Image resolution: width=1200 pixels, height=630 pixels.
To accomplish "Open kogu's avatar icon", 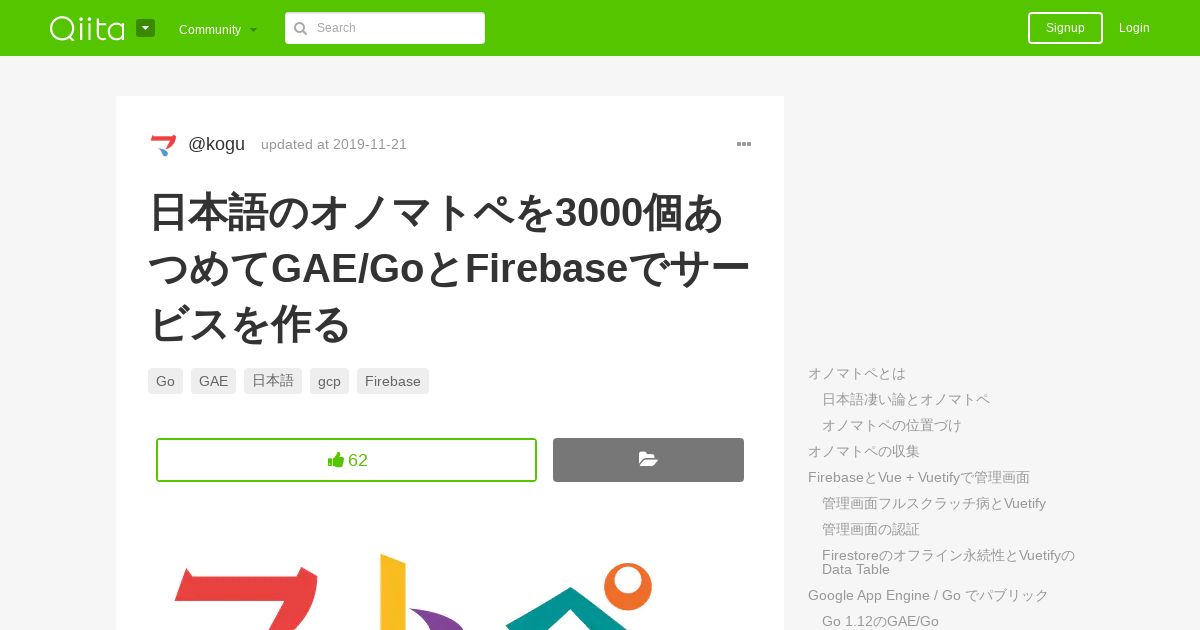I will coord(163,145).
